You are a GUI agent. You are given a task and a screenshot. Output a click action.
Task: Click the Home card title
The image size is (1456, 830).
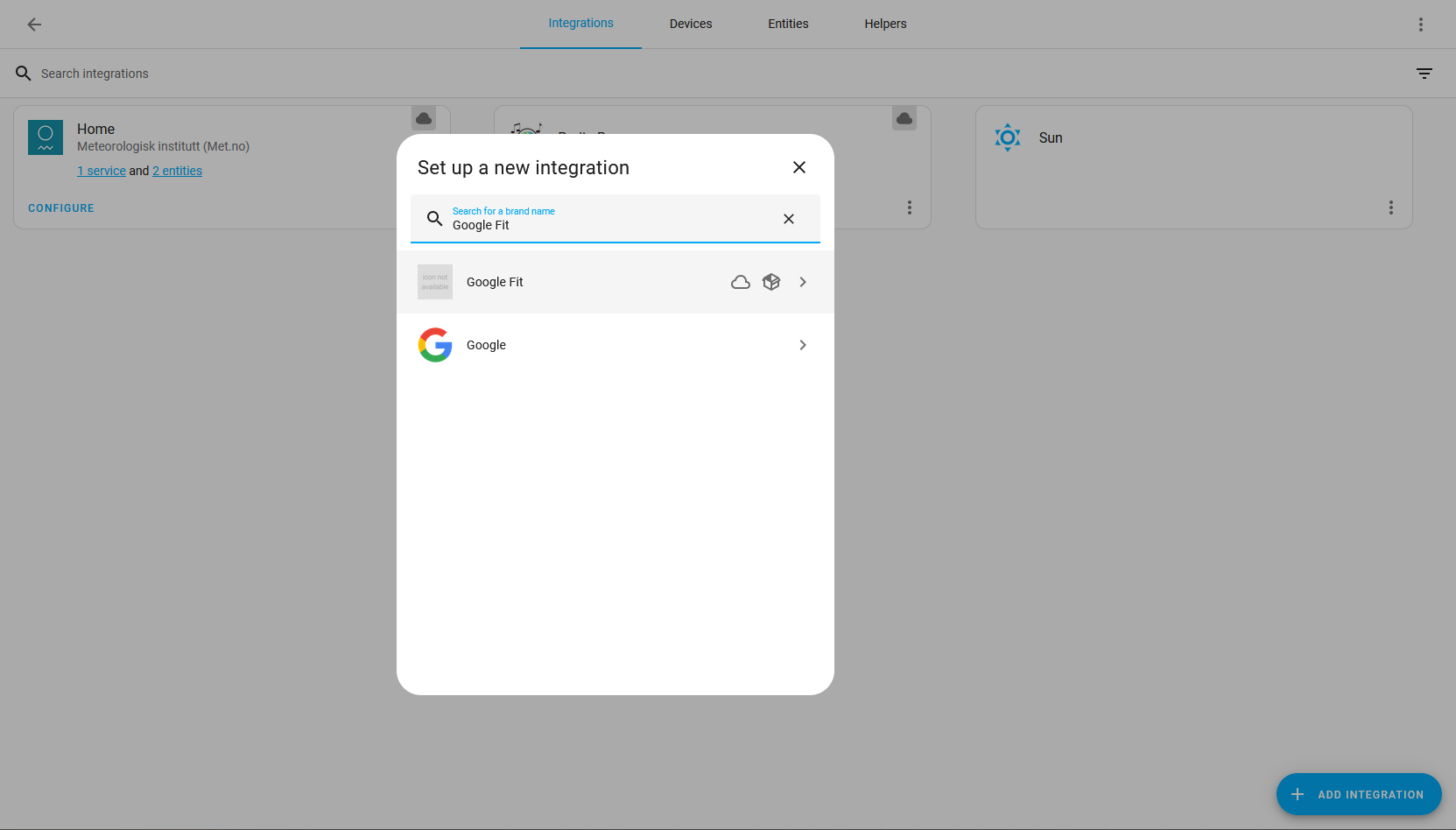pos(95,129)
